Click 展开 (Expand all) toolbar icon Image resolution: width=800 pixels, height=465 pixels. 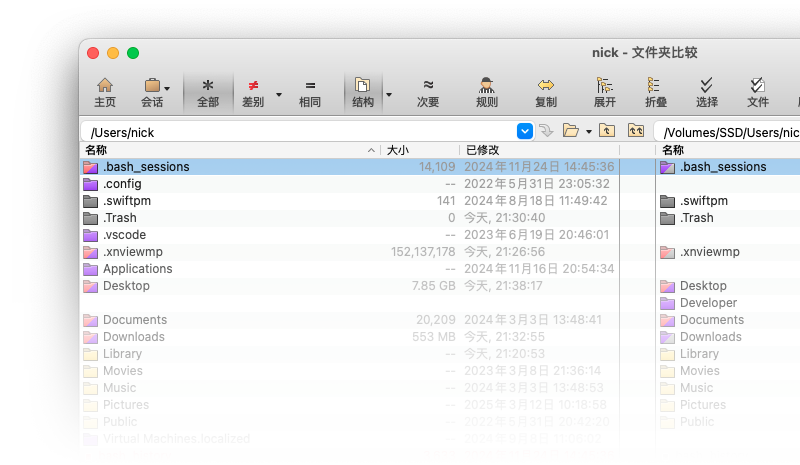click(x=605, y=92)
